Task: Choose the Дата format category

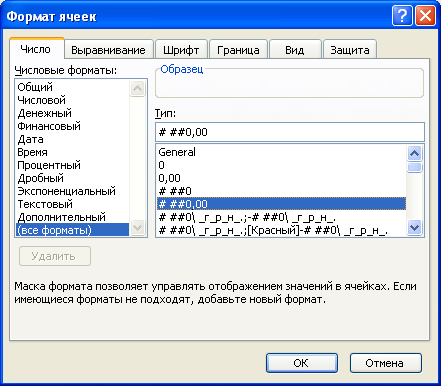Action: coord(73,139)
